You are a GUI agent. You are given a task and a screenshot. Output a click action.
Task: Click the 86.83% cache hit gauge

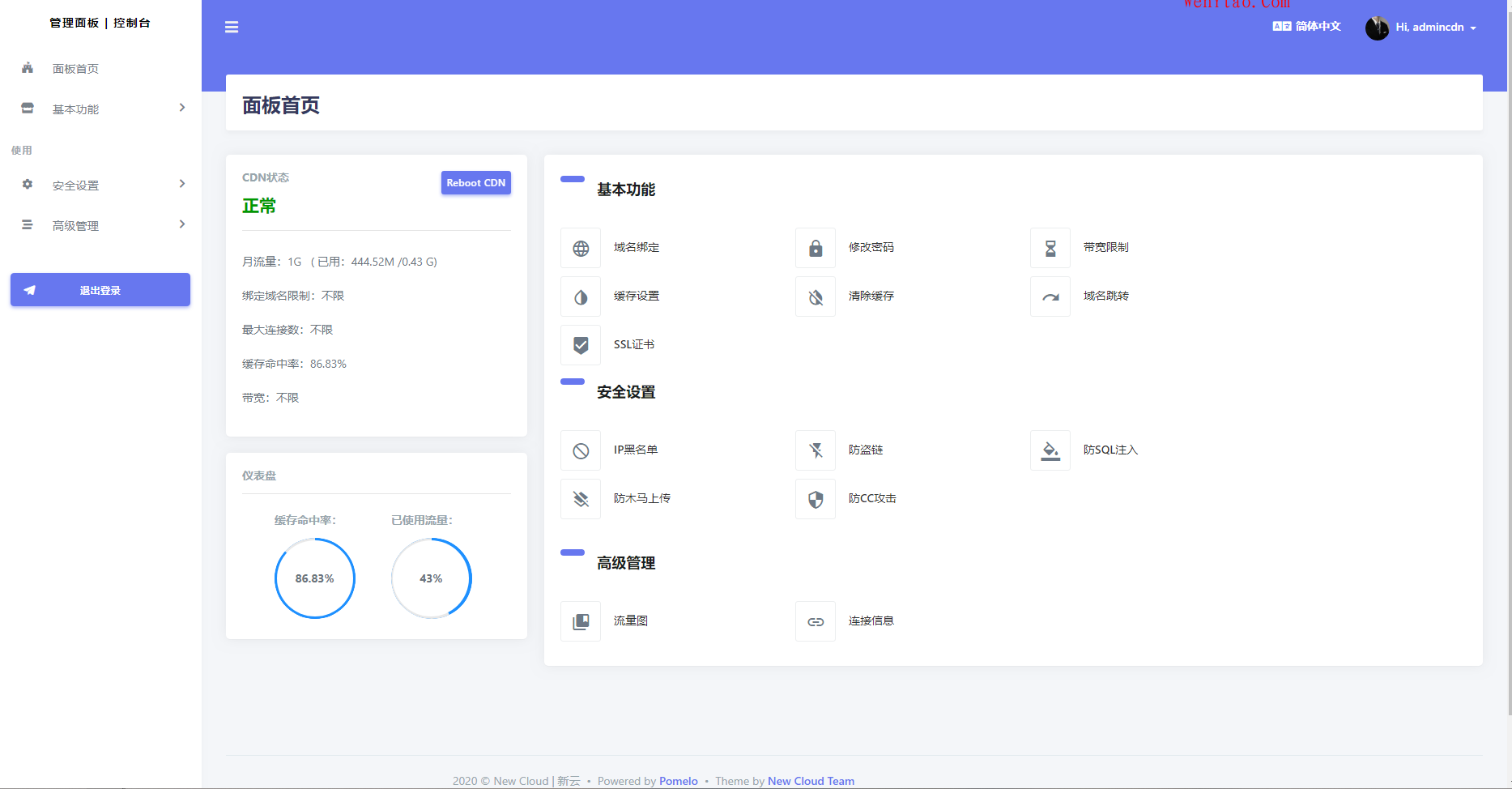[315, 578]
